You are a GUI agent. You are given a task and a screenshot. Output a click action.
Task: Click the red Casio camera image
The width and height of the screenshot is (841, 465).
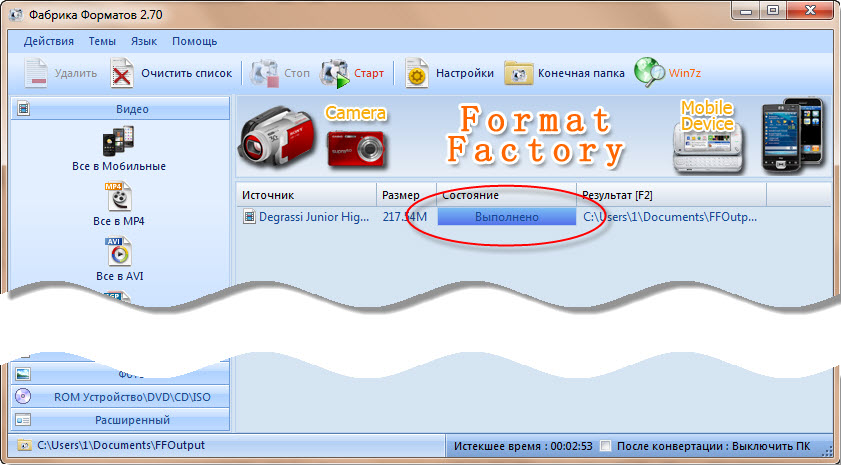[x=357, y=148]
